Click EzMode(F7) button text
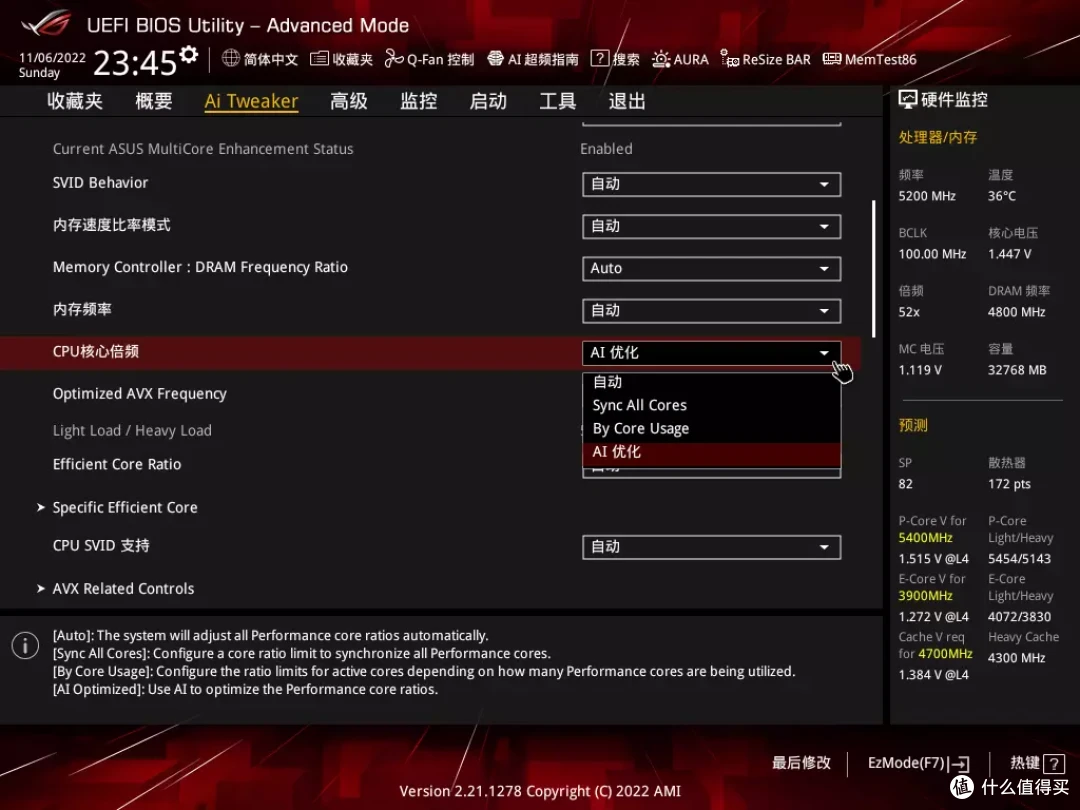Image resolution: width=1080 pixels, height=810 pixels. (x=906, y=763)
